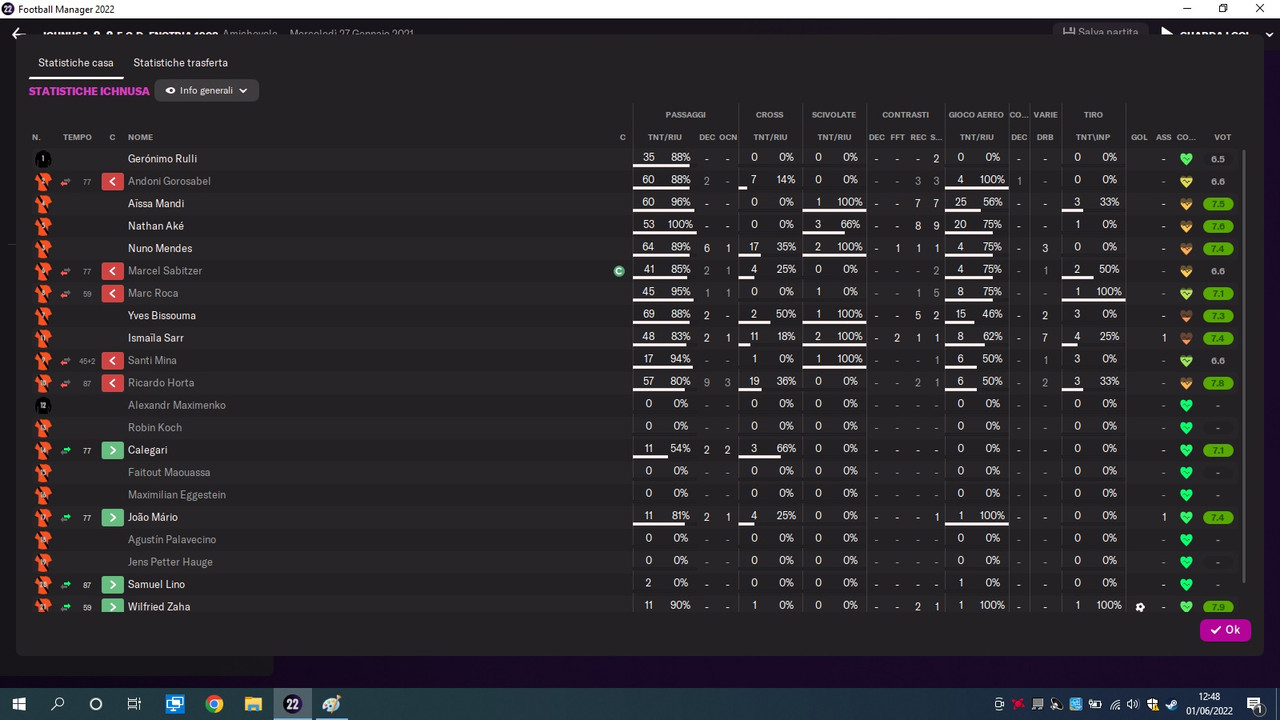Open player Nuno Mendes
Screen dimensions: 1280x720
pos(160,248)
